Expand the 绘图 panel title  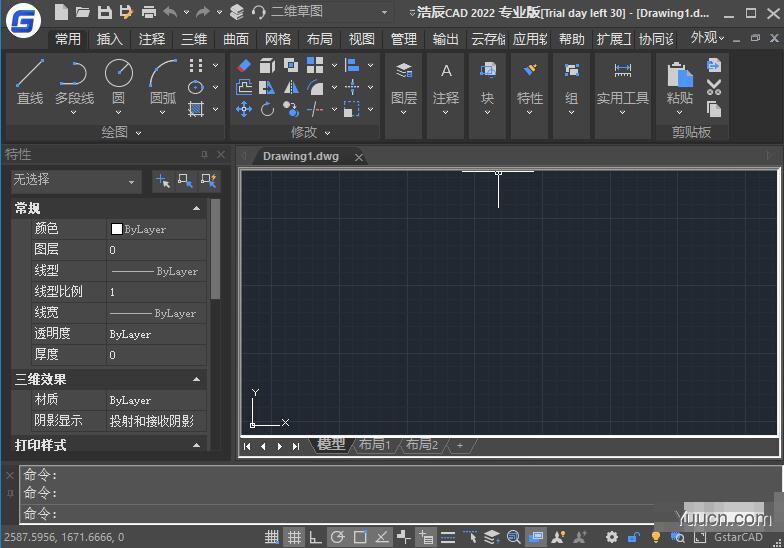[x=121, y=132]
